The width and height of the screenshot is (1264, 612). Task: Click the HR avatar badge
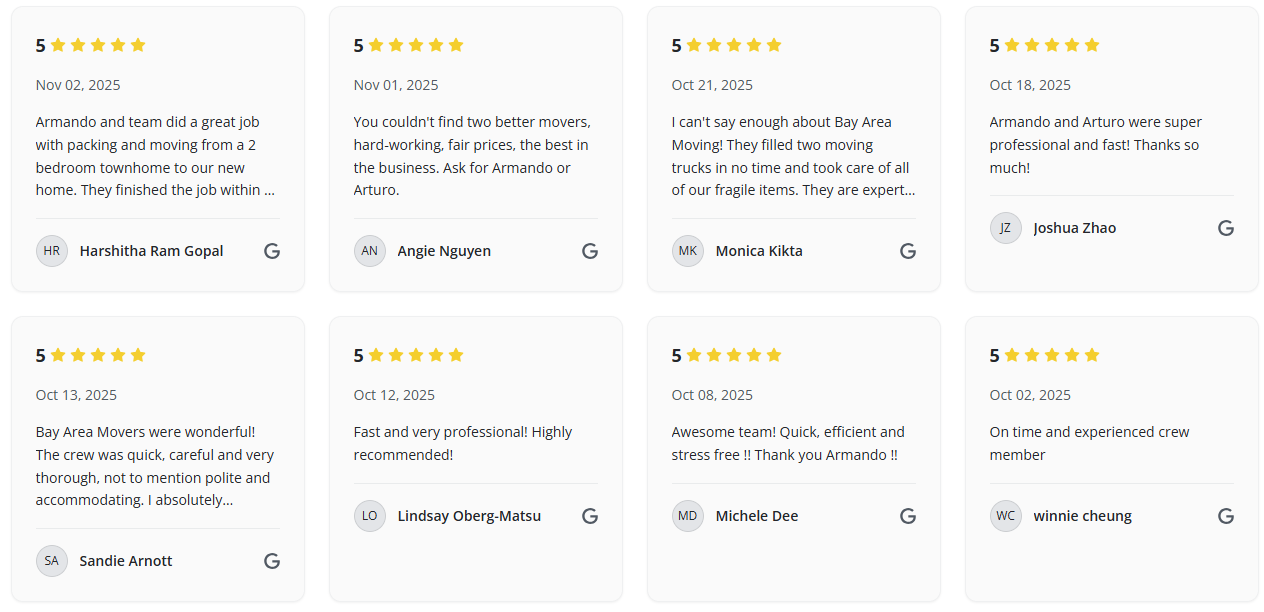(52, 251)
